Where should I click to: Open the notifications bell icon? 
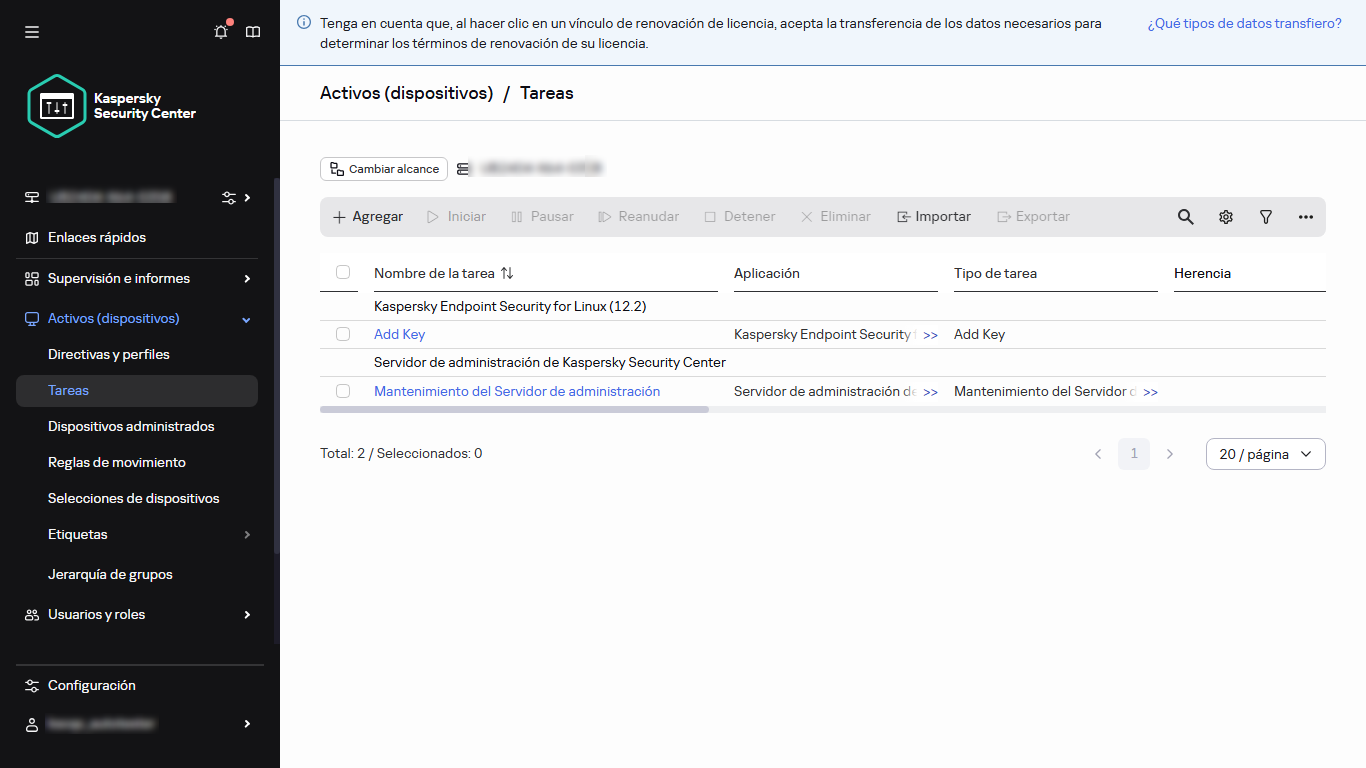click(x=221, y=32)
